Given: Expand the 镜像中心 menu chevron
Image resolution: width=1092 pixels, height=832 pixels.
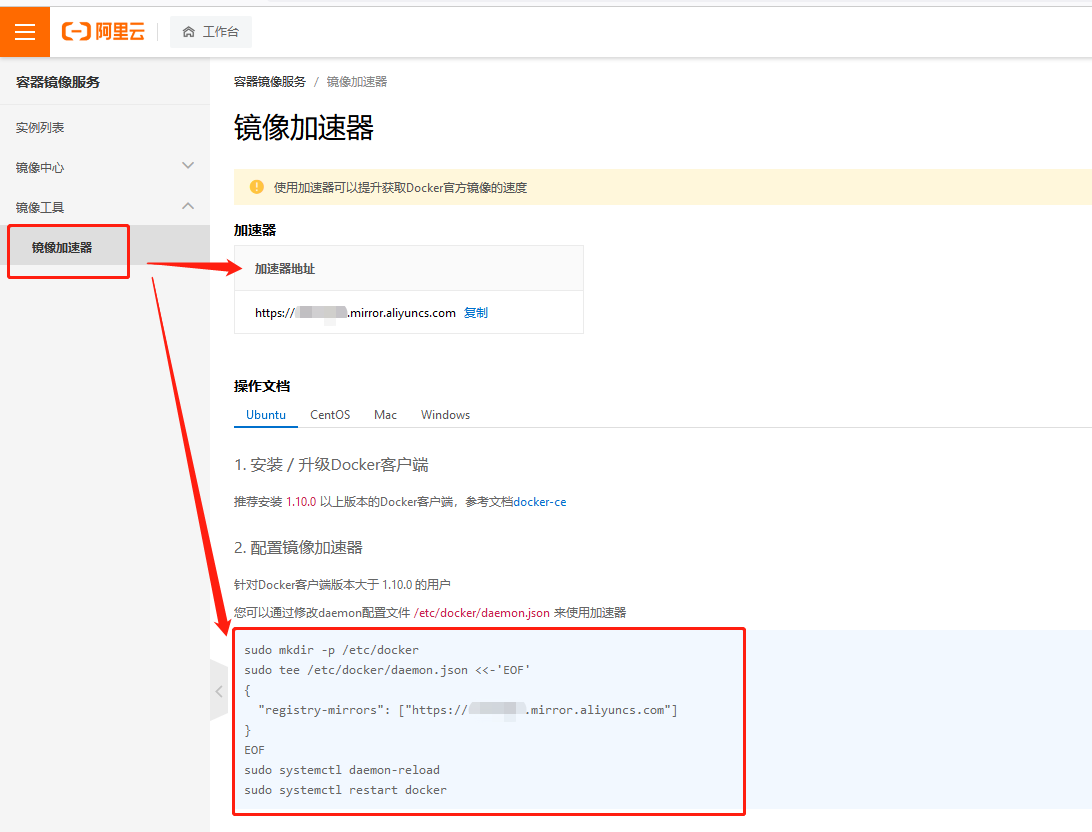Looking at the screenshot, I should 188,166.
